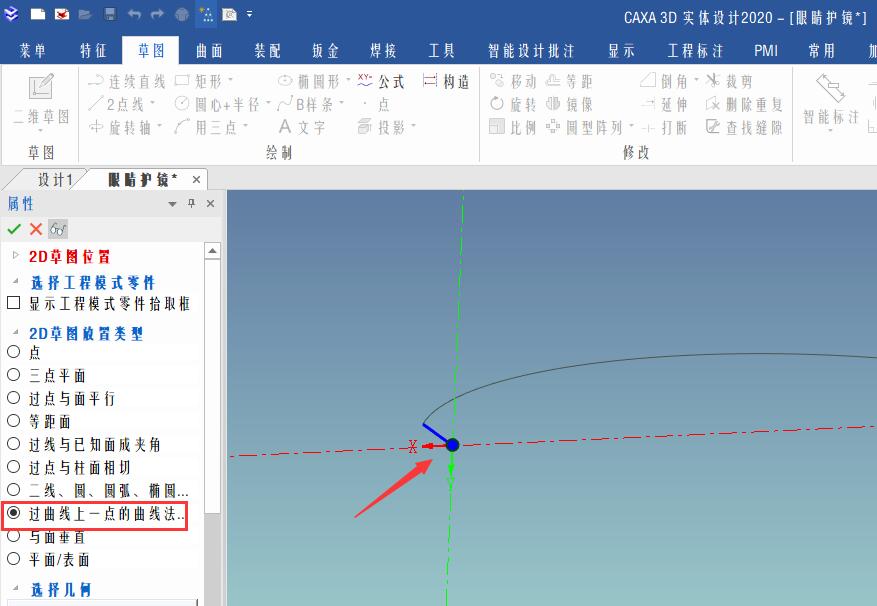The width and height of the screenshot is (877, 606).
Task: Use the 裁剪 trim tool
Action: click(742, 80)
